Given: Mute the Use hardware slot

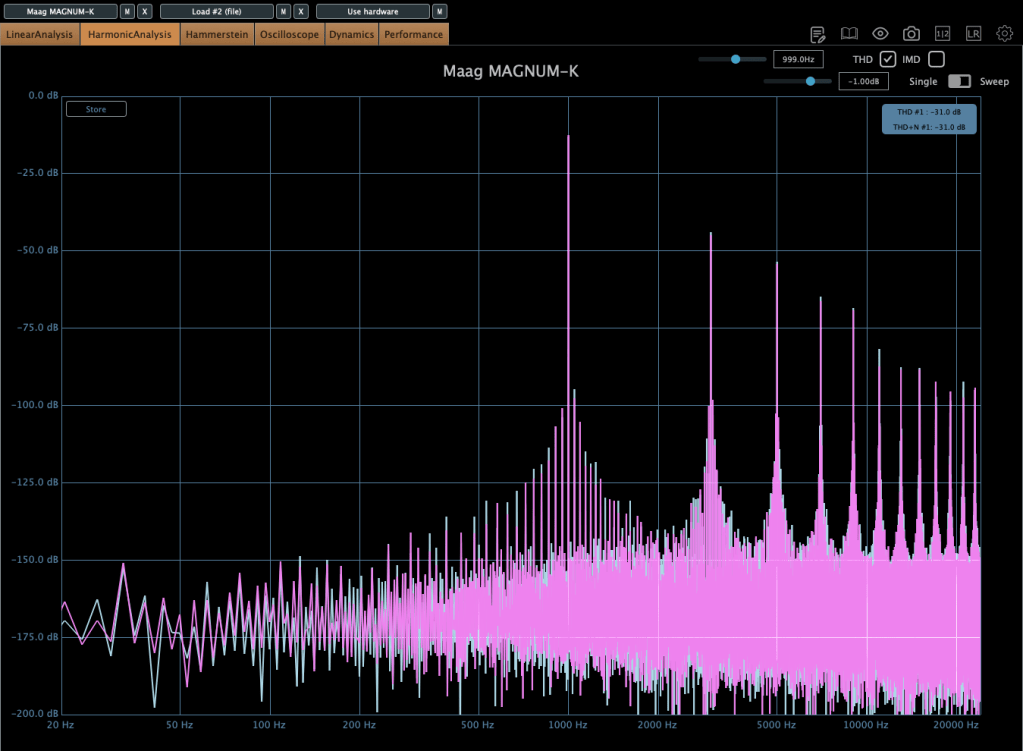Looking at the screenshot, I should 439,12.
